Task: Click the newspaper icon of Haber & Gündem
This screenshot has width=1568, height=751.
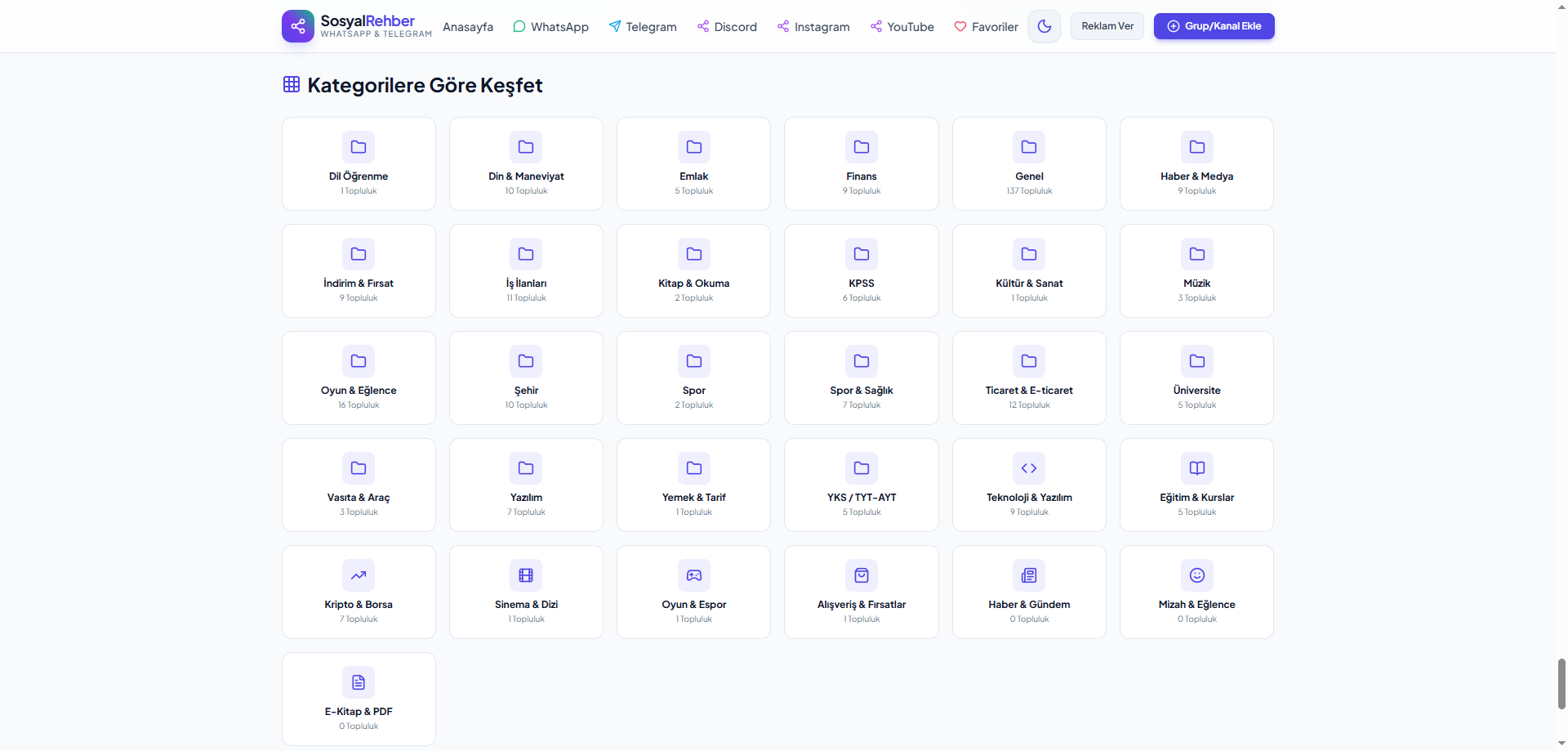Action: (1029, 575)
